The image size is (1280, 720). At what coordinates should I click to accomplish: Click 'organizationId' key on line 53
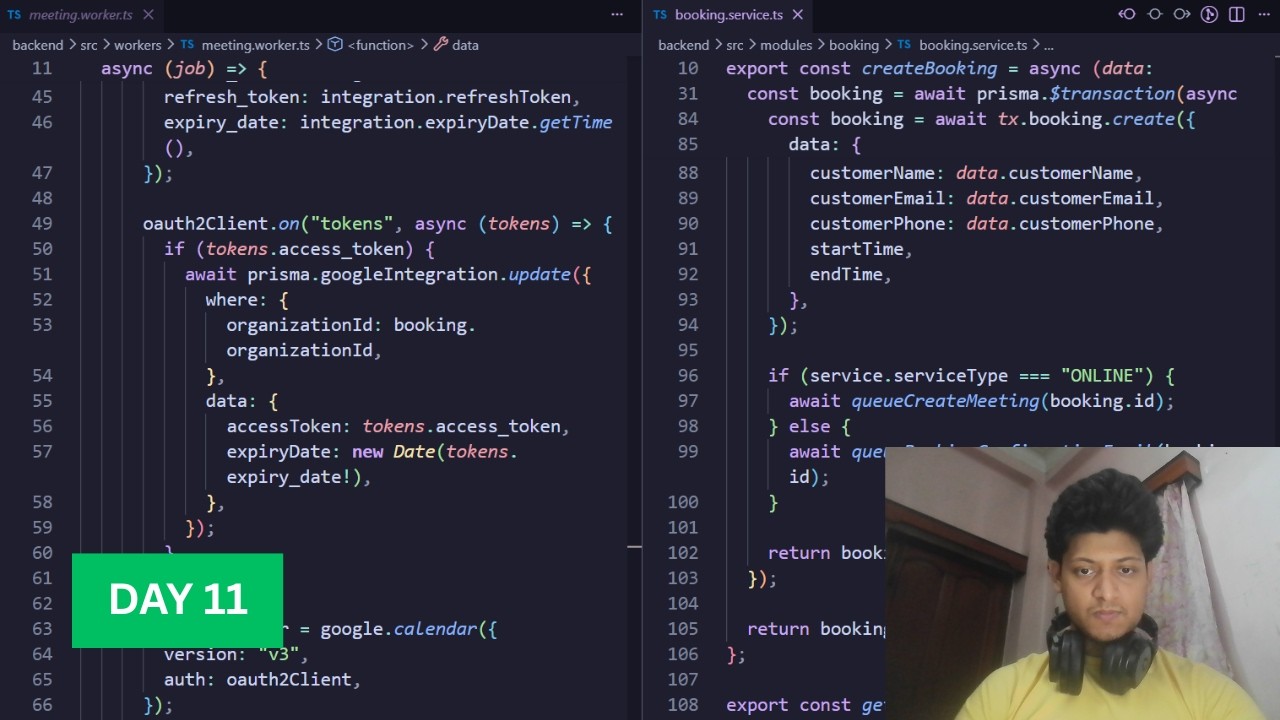300,325
